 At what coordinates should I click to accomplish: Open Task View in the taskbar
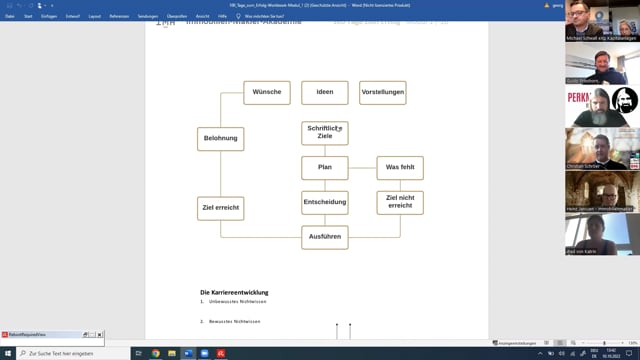coord(139,353)
